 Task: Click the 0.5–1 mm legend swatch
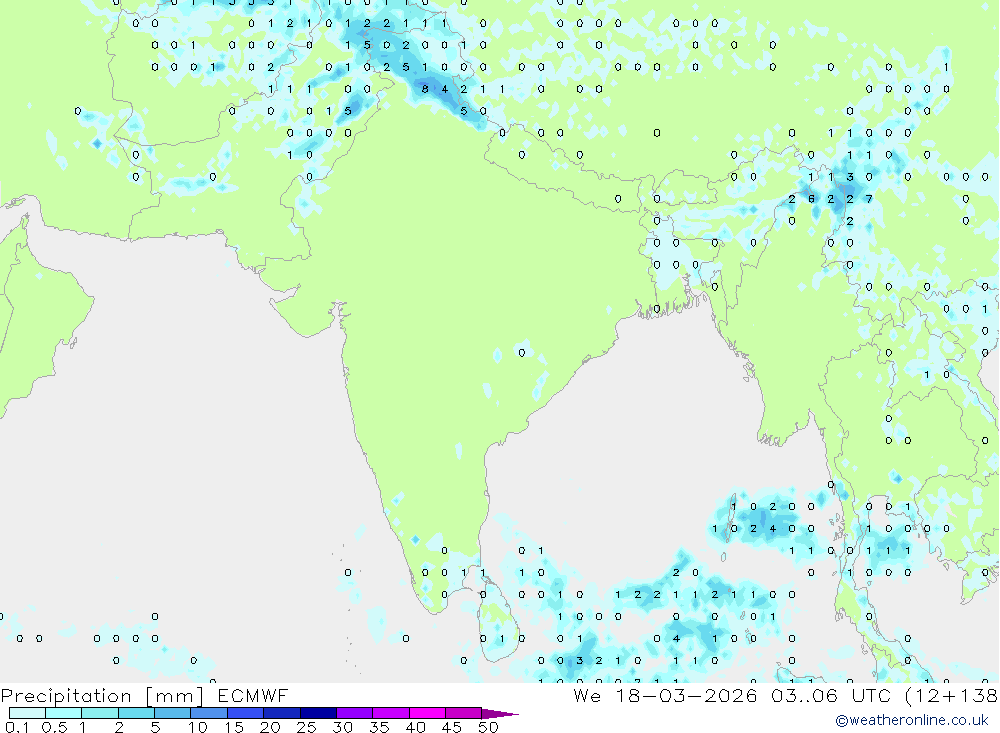coord(64,713)
